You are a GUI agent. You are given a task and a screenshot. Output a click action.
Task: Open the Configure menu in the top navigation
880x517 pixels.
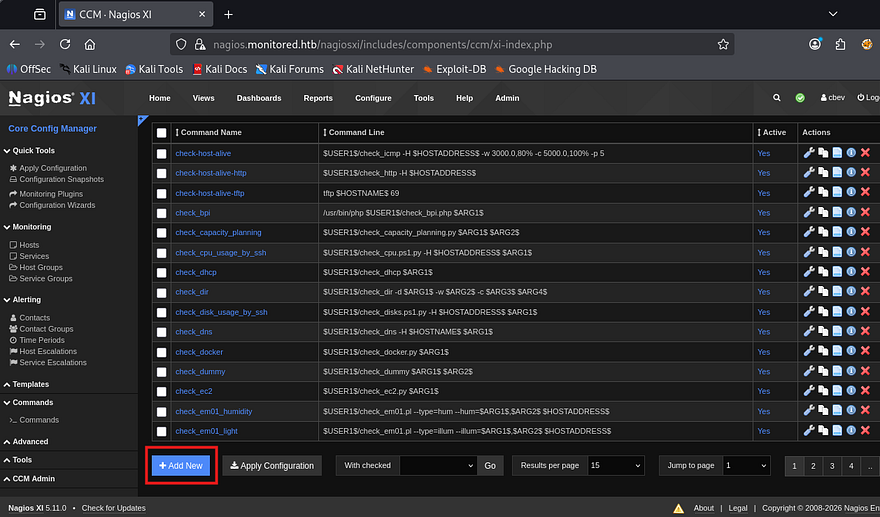373,98
